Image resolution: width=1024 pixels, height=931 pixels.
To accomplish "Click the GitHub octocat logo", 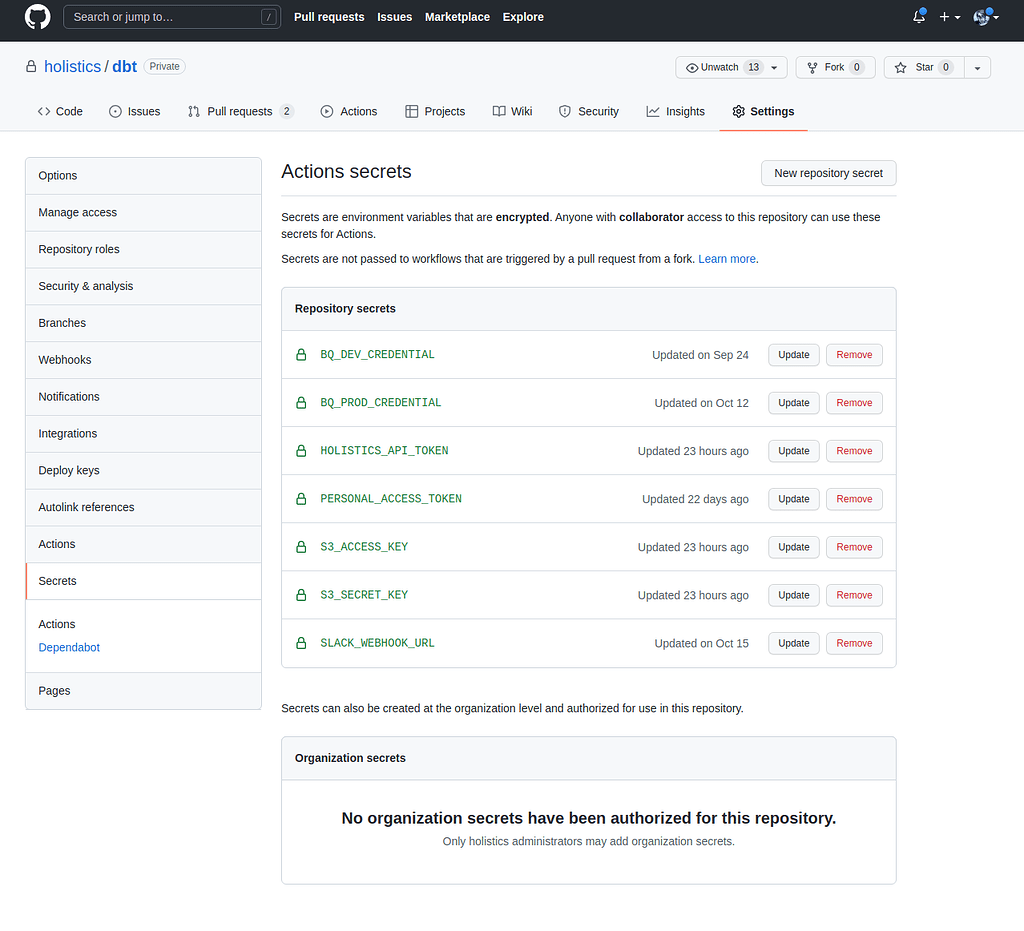I will pyautogui.click(x=37, y=16).
